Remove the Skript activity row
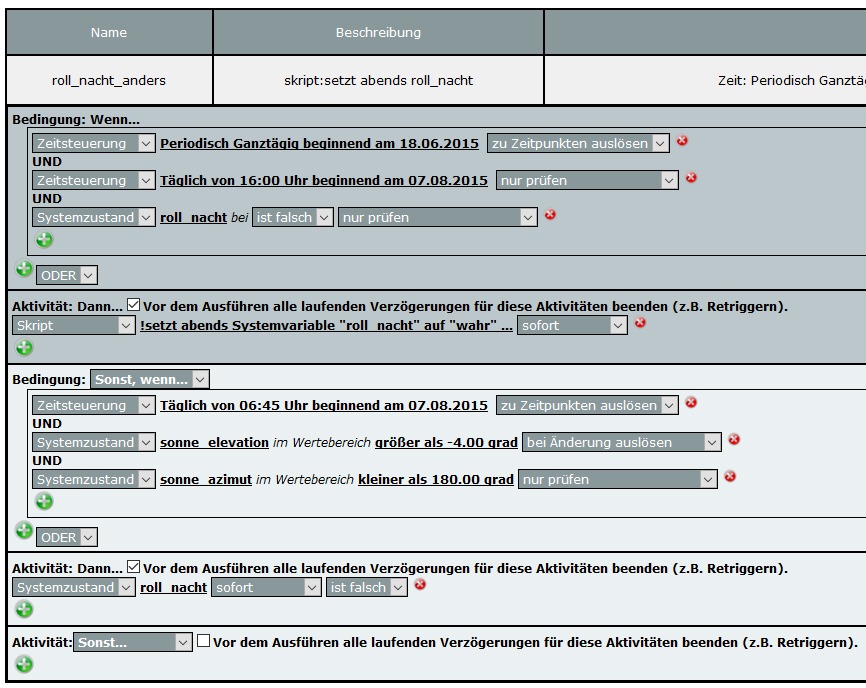Image resolution: width=866 pixels, height=688 pixels. [x=640, y=322]
